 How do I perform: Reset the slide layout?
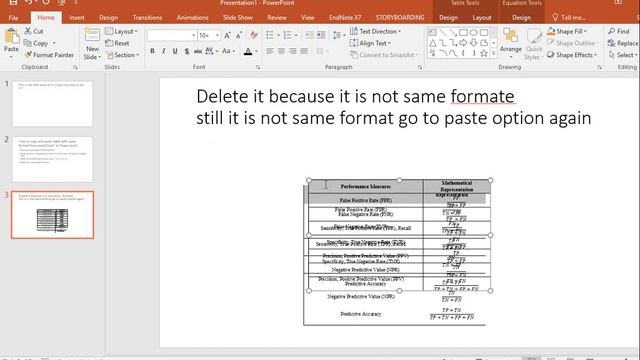(x=118, y=43)
